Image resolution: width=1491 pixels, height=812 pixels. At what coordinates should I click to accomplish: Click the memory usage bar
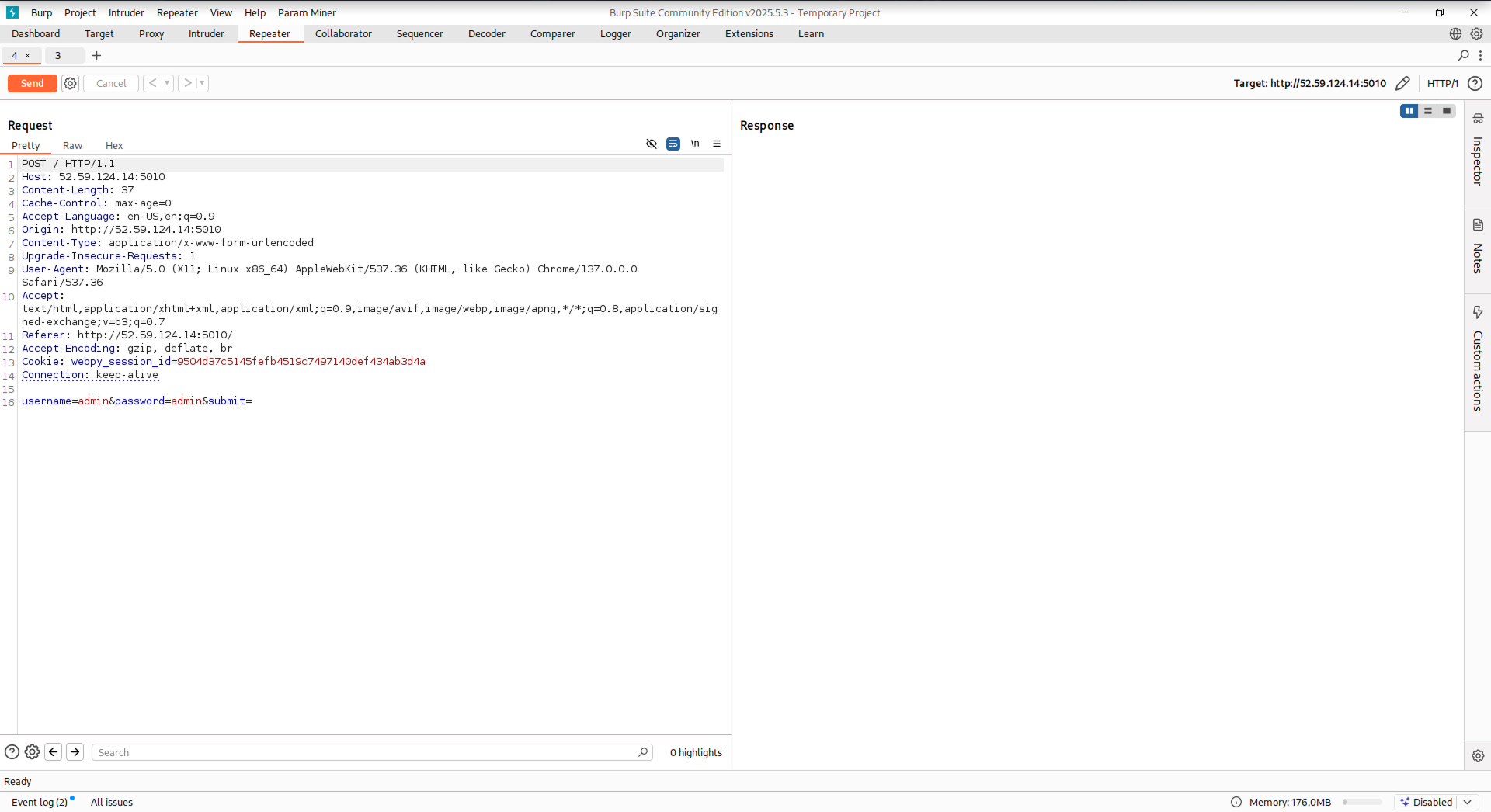click(1362, 802)
